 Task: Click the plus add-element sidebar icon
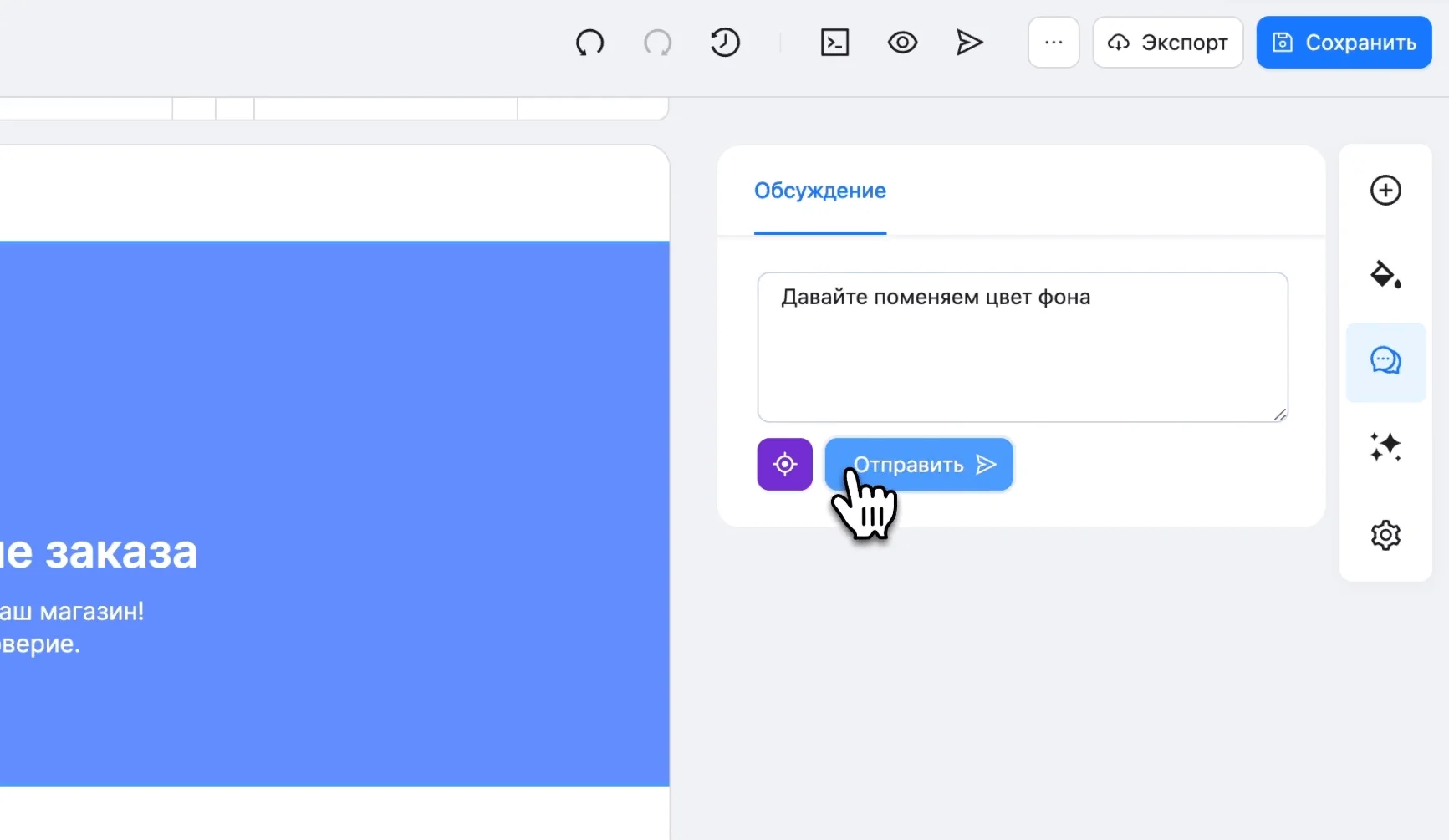point(1385,191)
